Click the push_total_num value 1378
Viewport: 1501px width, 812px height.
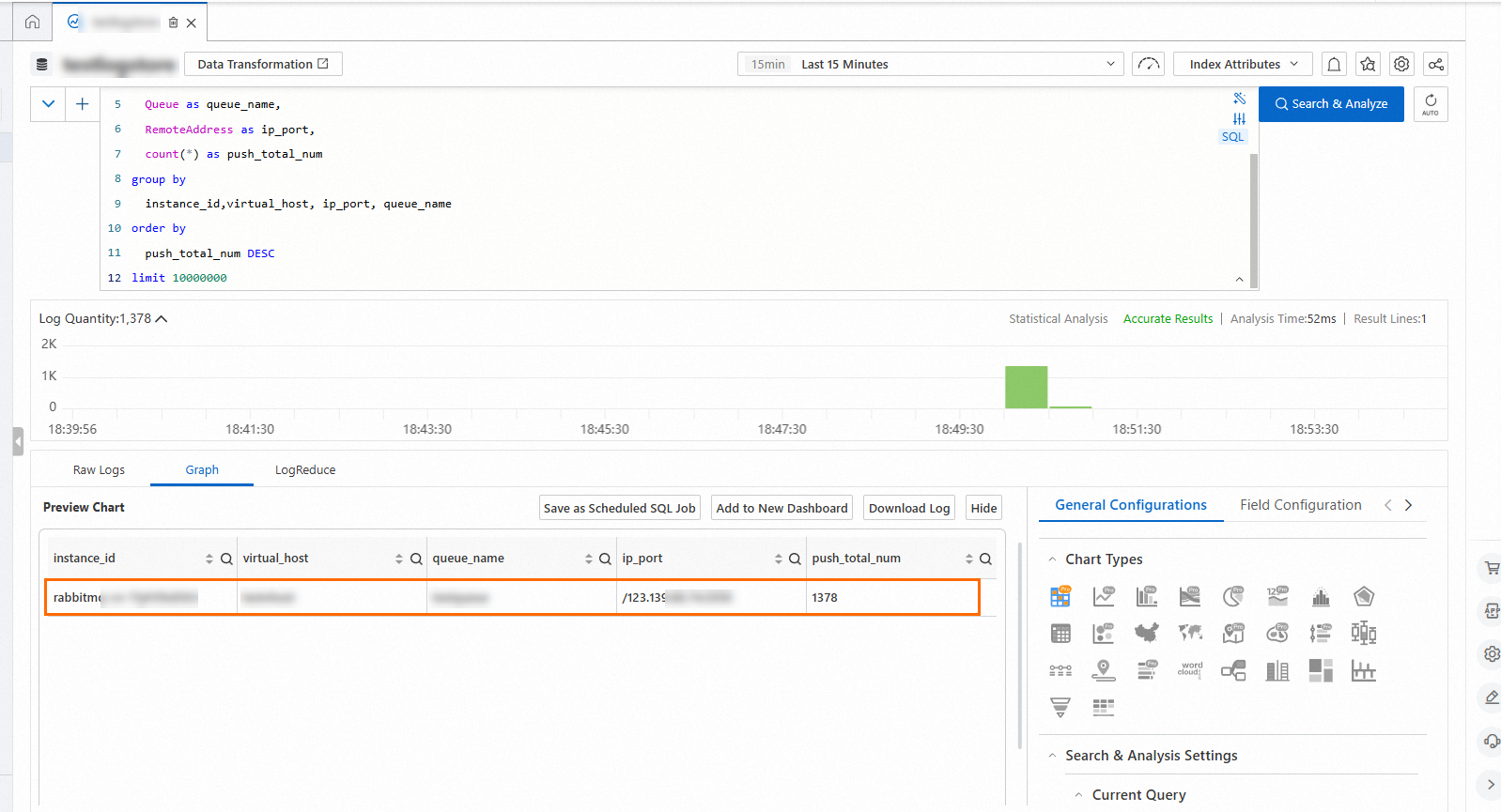[x=825, y=598]
